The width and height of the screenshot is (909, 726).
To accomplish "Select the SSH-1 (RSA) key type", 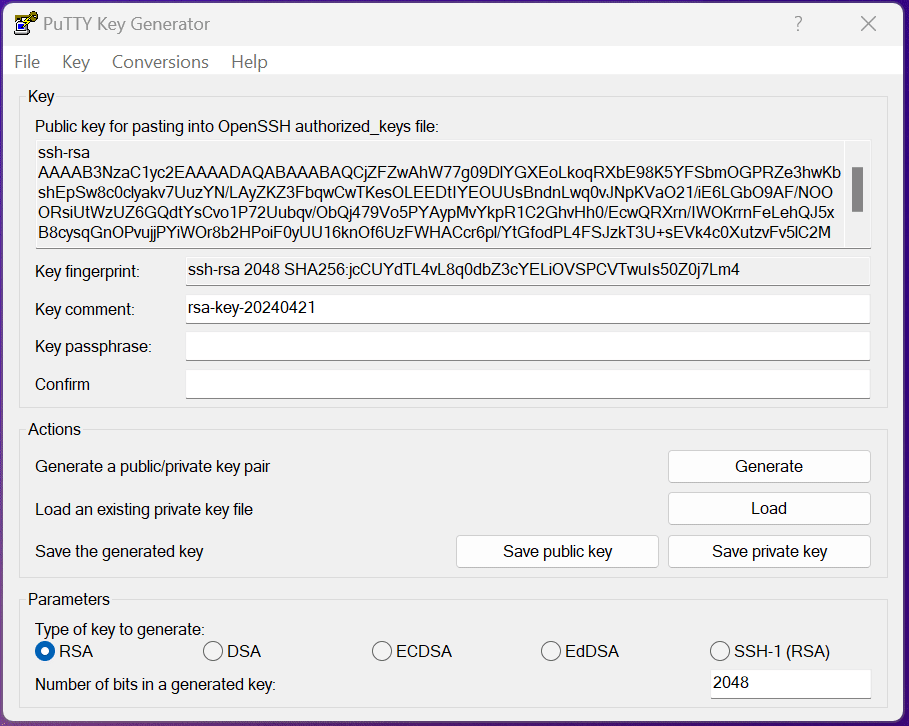I will tap(720, 652).
